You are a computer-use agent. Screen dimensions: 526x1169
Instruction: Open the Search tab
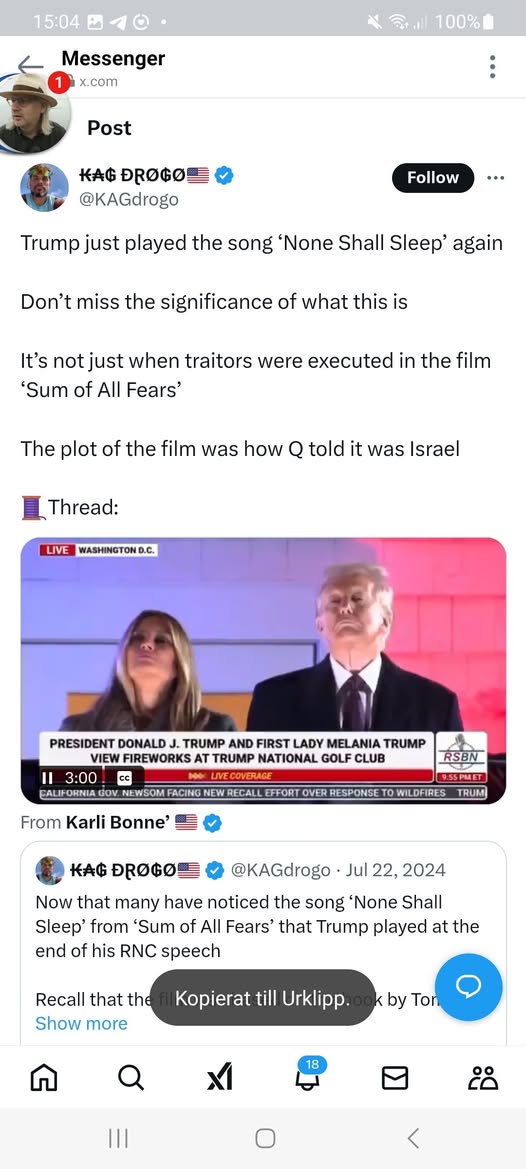click(131, 1077)
